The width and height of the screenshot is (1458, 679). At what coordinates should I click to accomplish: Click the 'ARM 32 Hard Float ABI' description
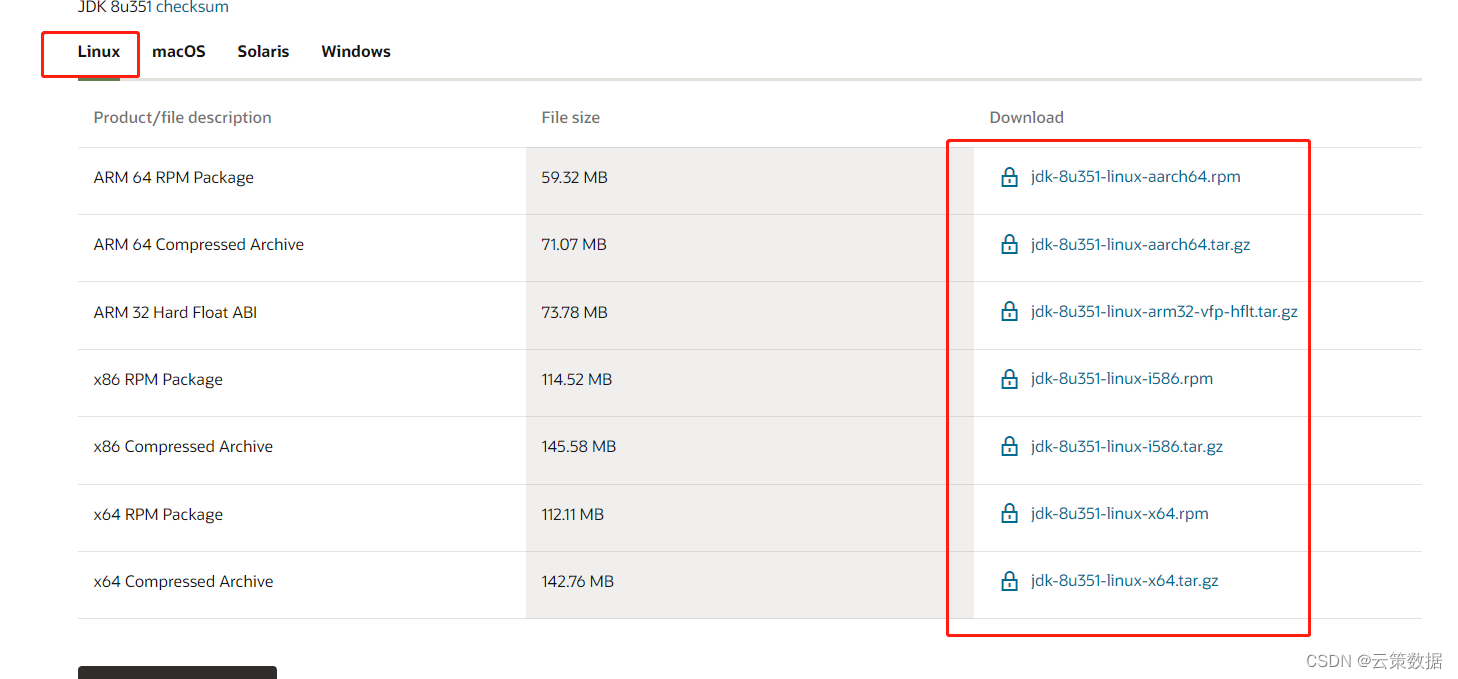point(175,313)
